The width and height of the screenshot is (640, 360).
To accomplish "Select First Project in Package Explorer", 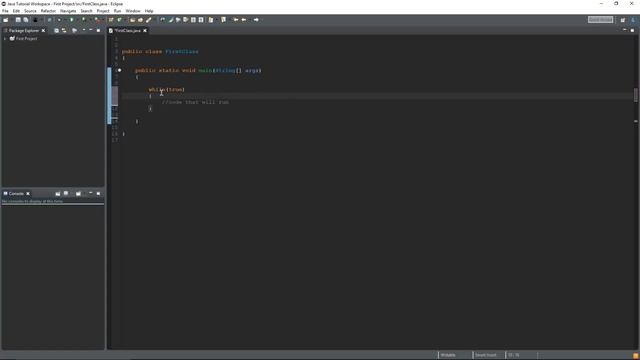I will [x=26, y=39].
